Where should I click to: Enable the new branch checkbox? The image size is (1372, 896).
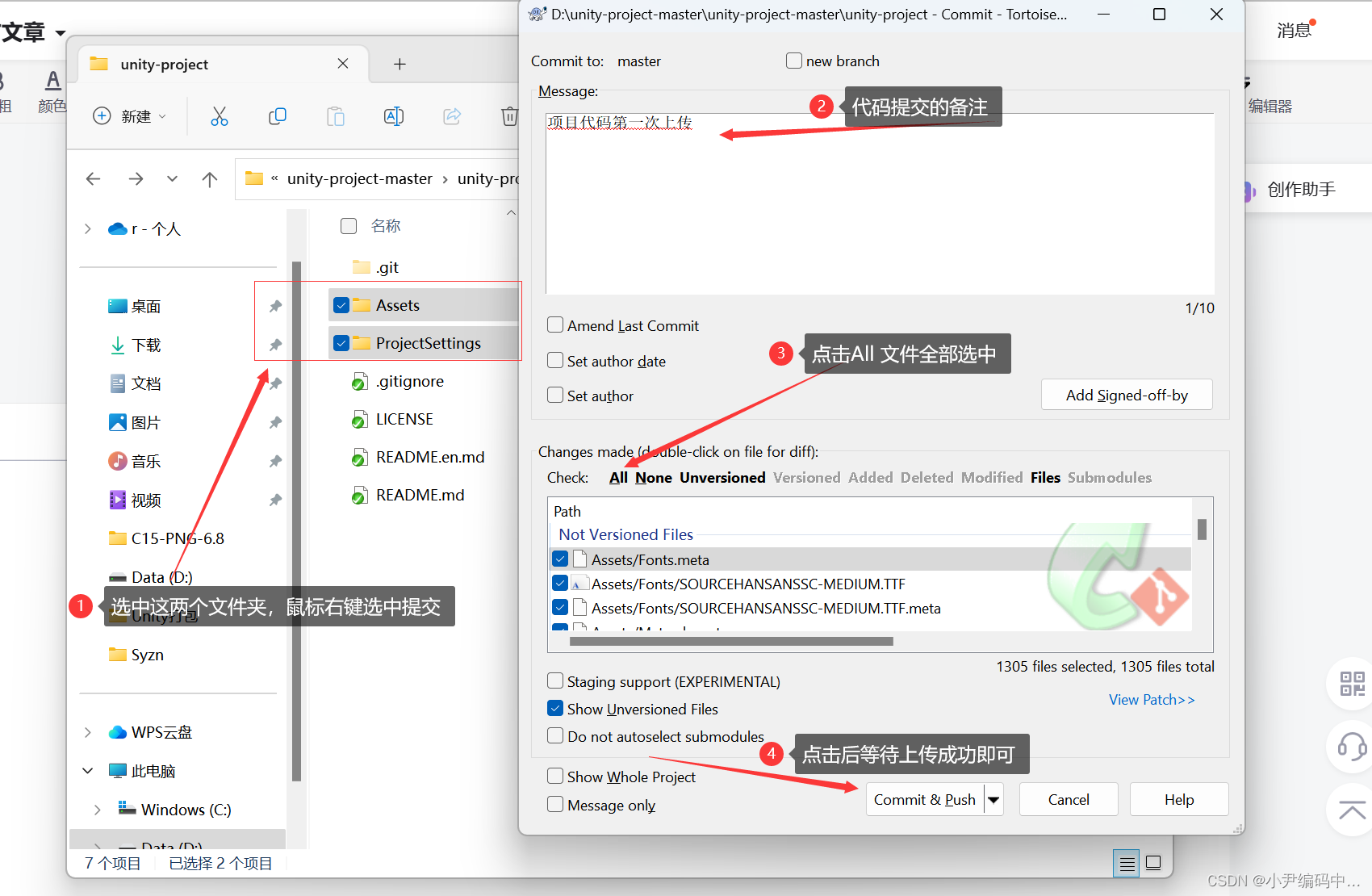tap(793, 60)
